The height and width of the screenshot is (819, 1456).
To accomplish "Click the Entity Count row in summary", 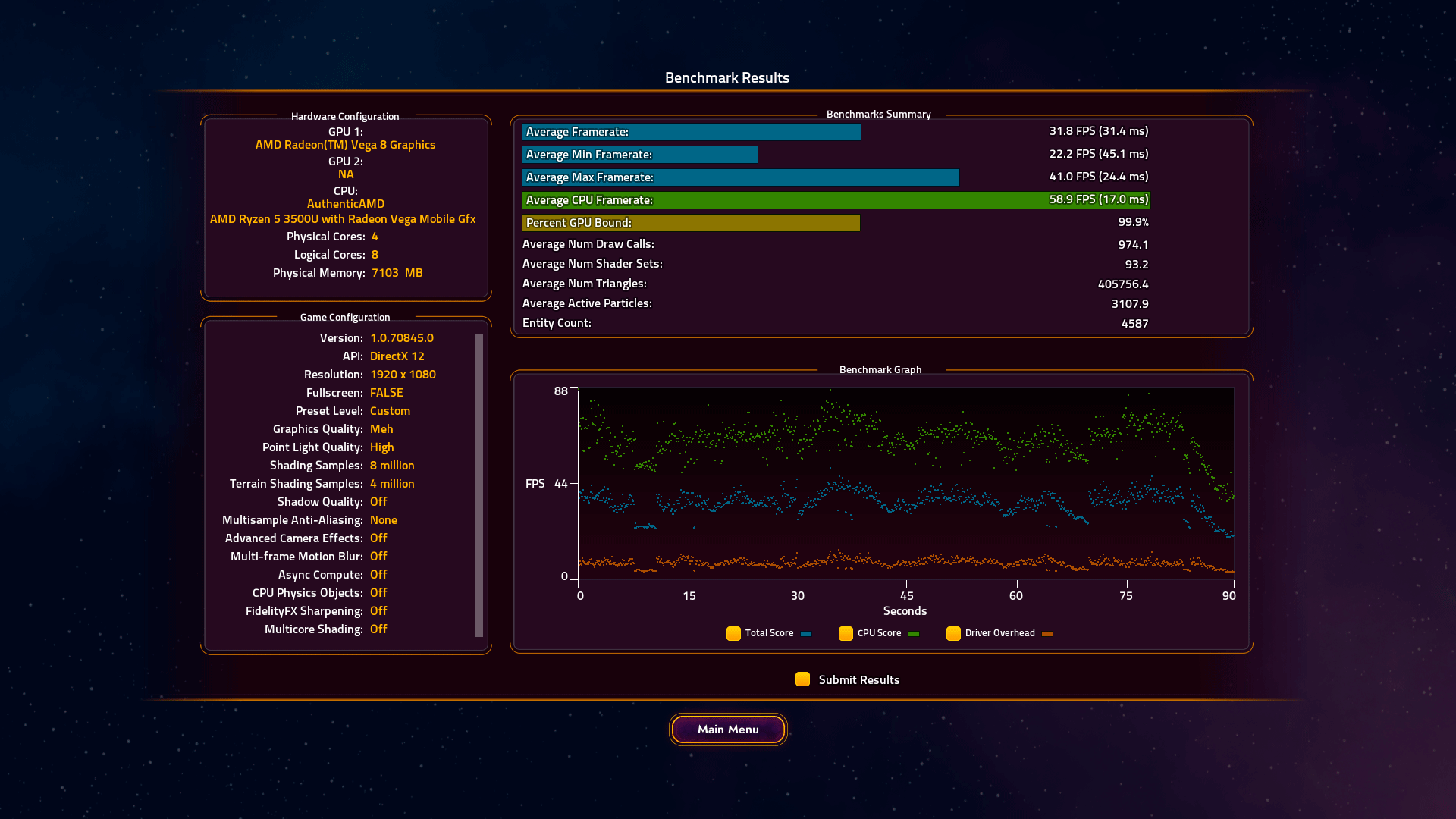I will 834,323.
